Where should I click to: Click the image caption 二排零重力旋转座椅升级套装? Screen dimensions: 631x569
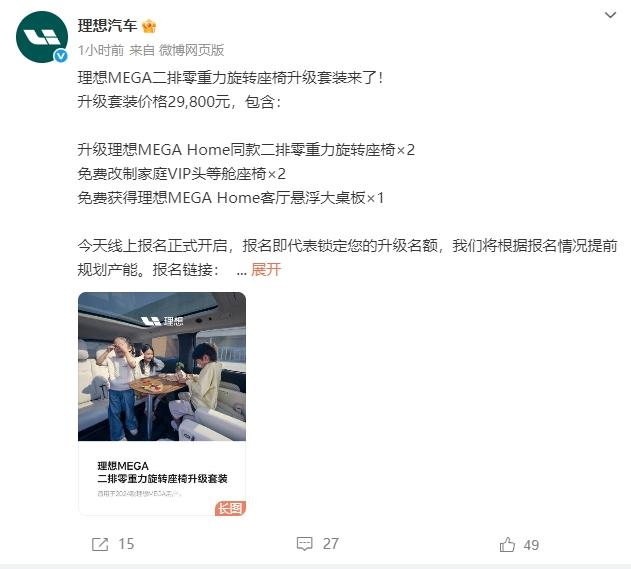(x=162, y=478)
